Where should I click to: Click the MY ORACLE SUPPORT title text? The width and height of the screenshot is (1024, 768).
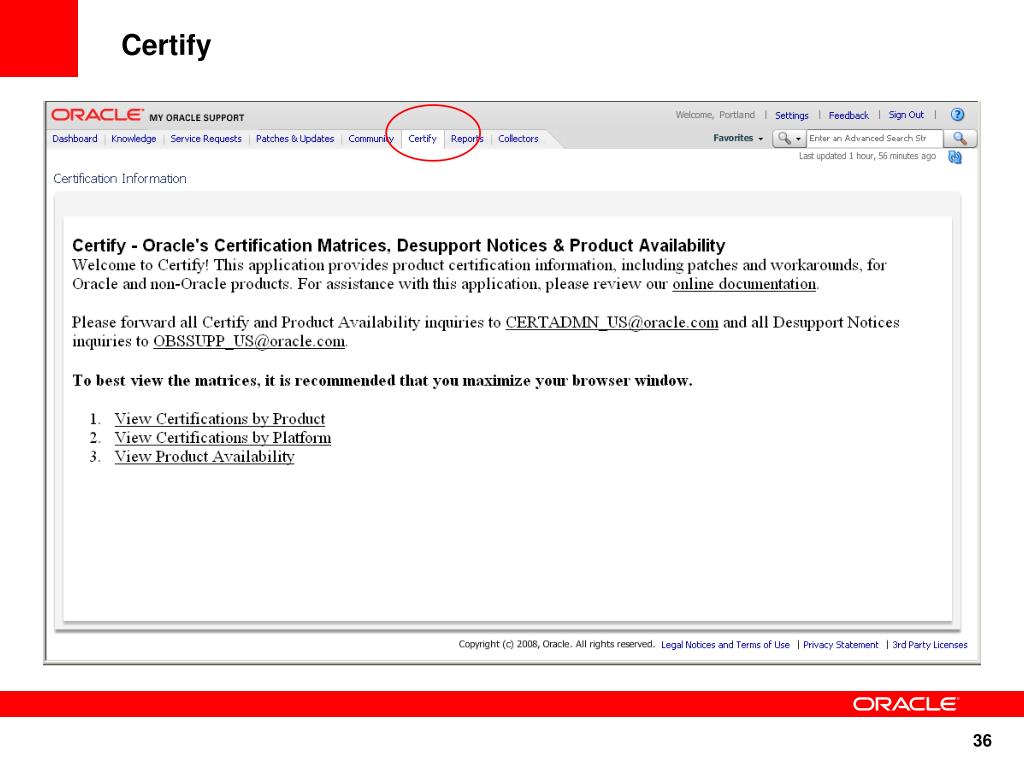[197, 118]
